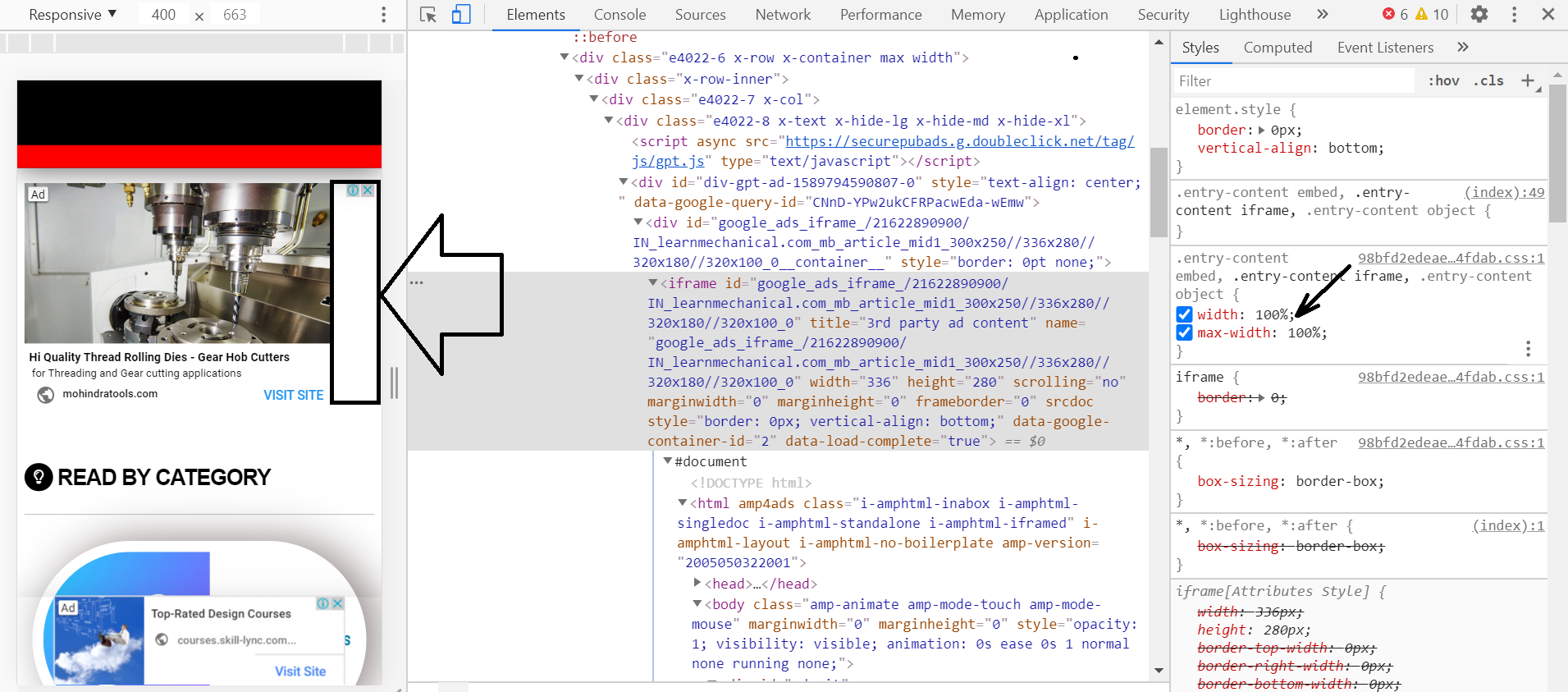1568x692 pixels.
Task: Close the DevTools panel
Action: (x=1548, y=14)
